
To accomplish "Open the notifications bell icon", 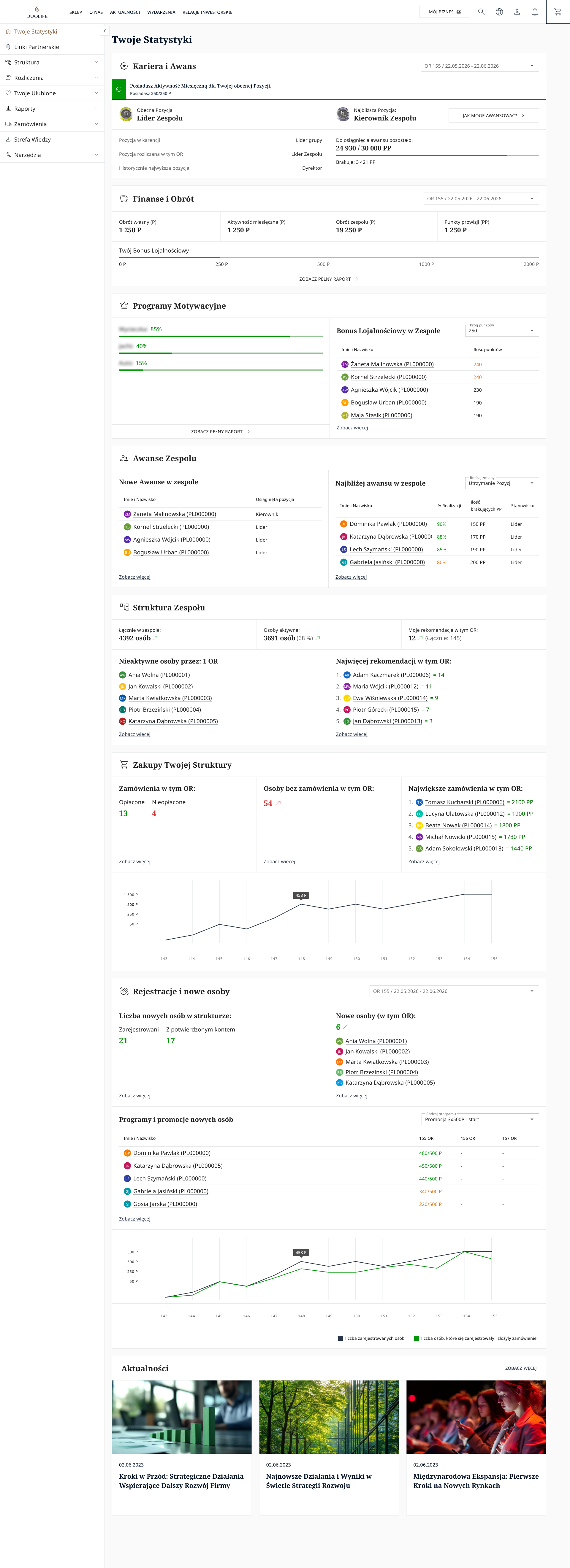I will (535, 12).
